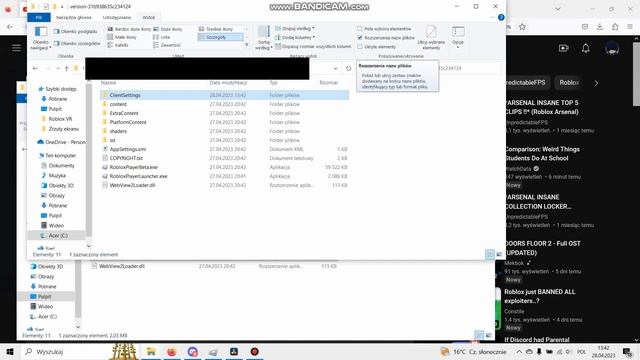Screen dimensions: 640x360
Task: Go back in Explorer navigation
Action: pos(35,68)
